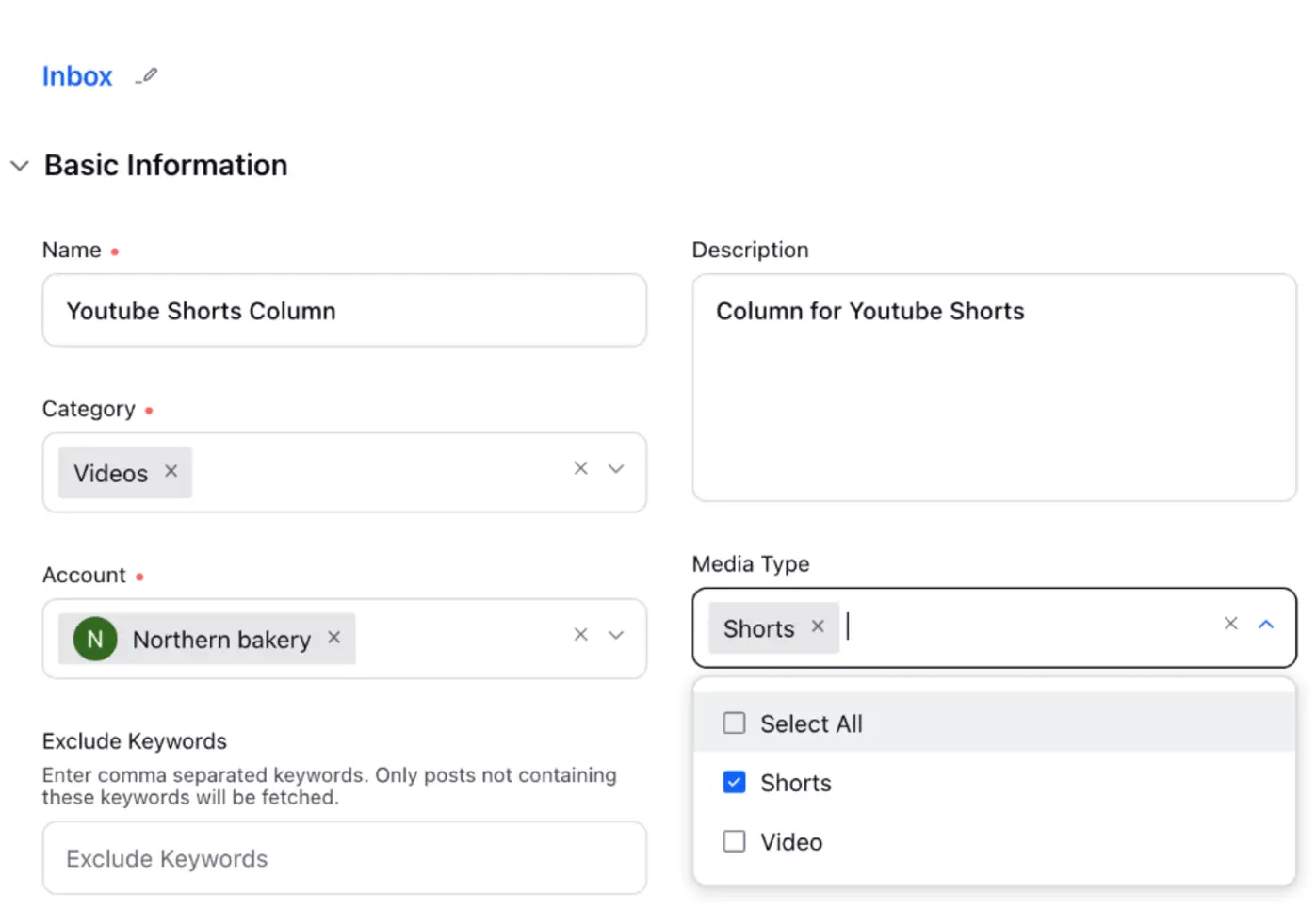Screen dimensions: 1316x910
Task: Collapse the Media Type dropdown
Action: (1266, 625)
